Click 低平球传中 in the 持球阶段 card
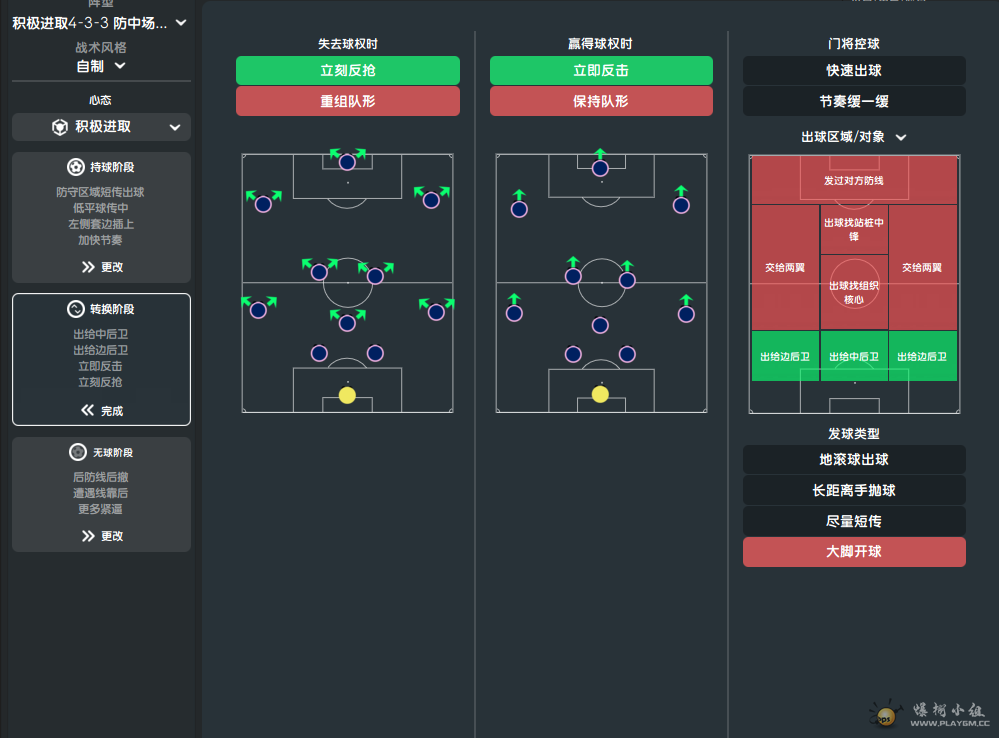This screenshot has height=738, width=999. (101, 208)
